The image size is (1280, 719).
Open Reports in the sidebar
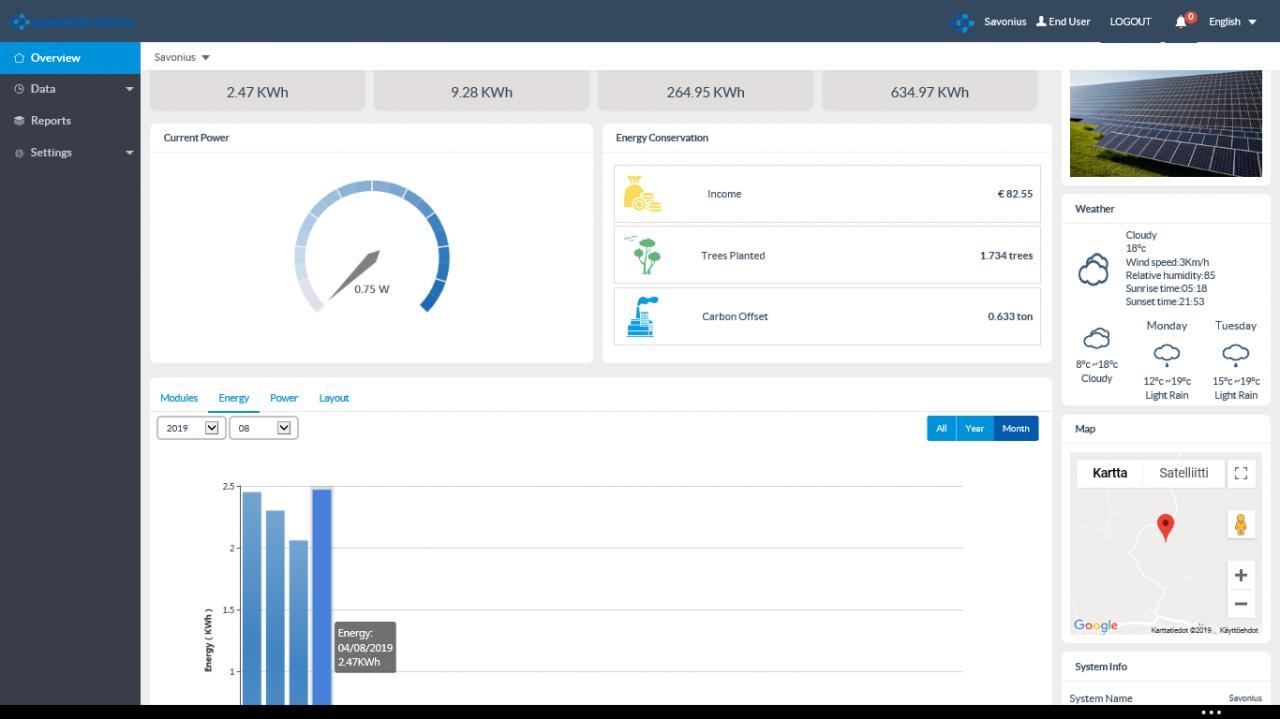[x=70, y=120]
